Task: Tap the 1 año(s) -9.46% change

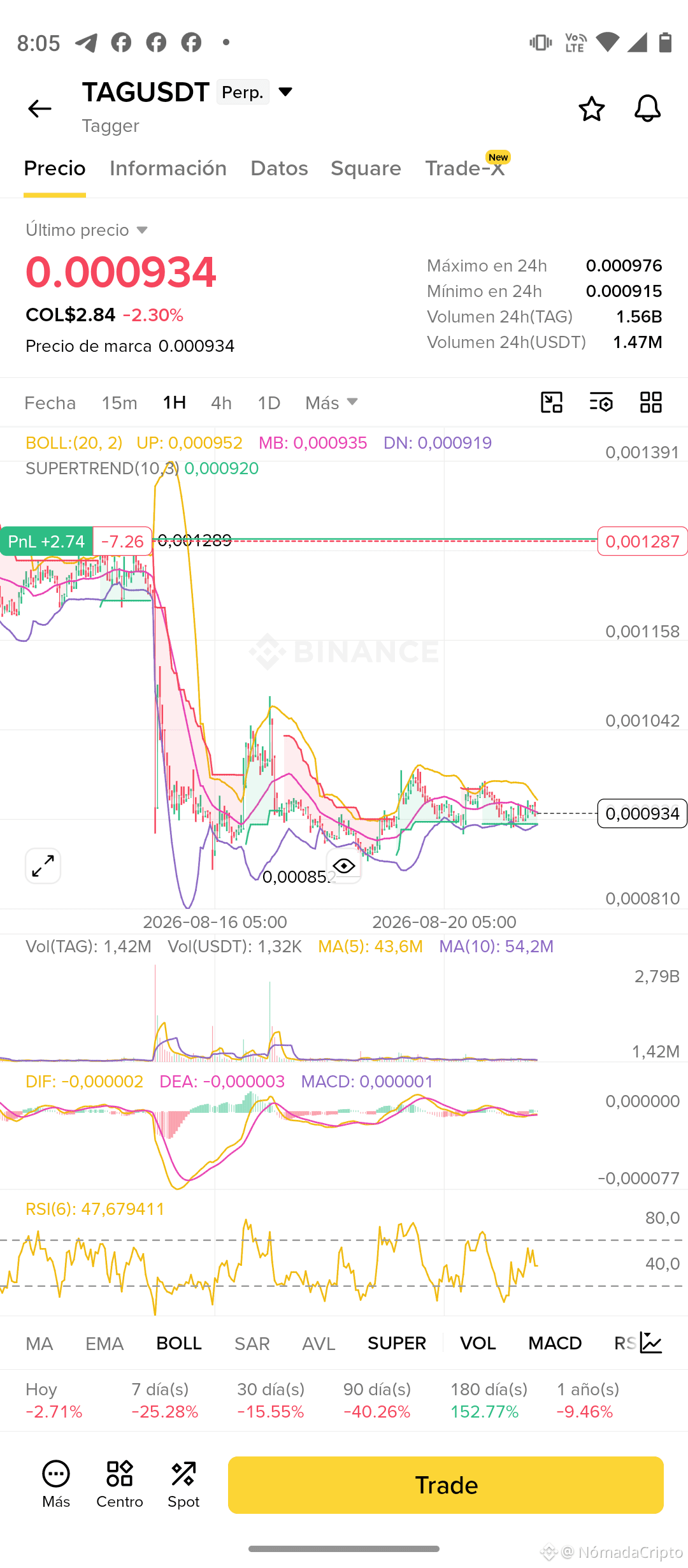Action: 588,1400
